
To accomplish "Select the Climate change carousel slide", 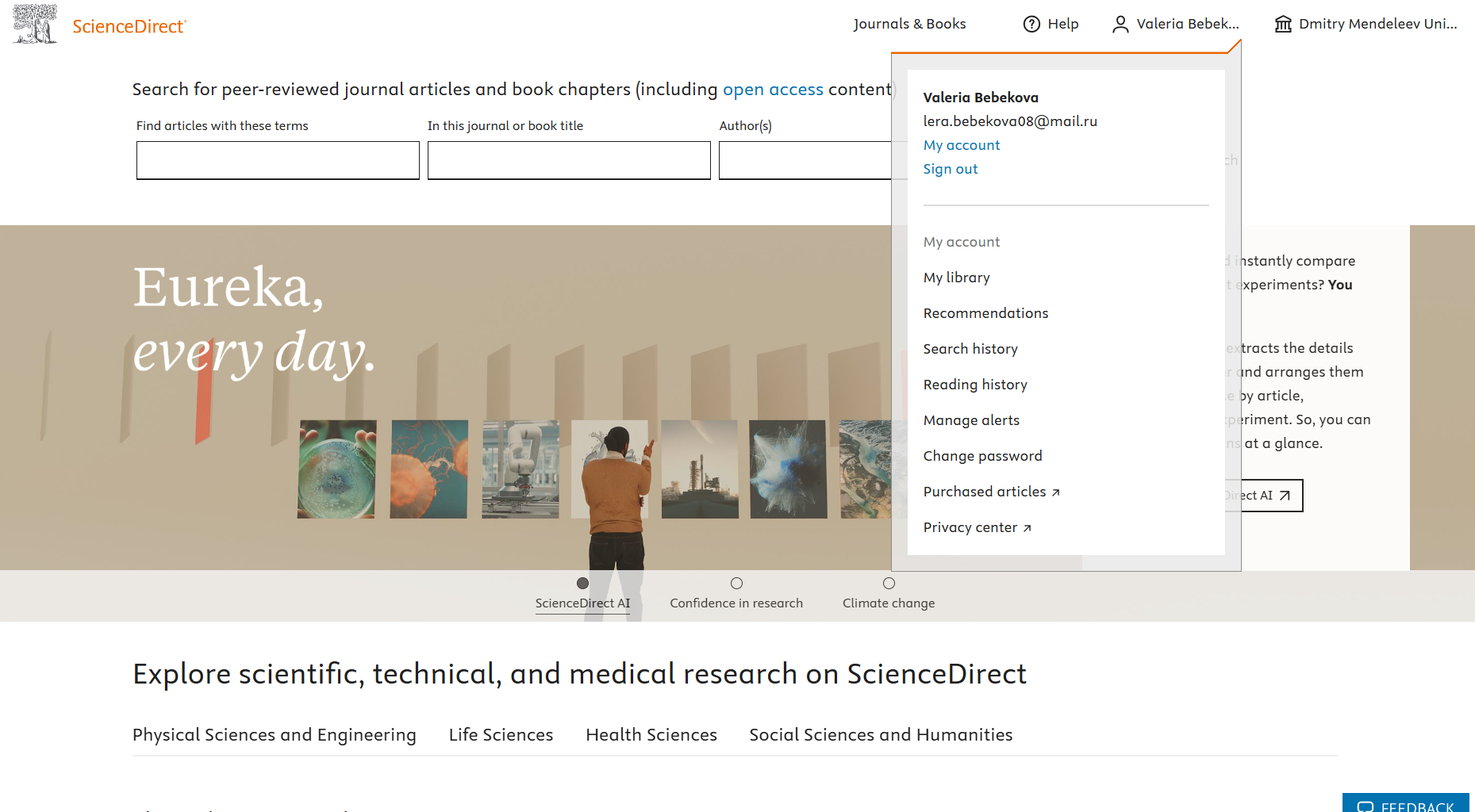I will tap(889, 584).
